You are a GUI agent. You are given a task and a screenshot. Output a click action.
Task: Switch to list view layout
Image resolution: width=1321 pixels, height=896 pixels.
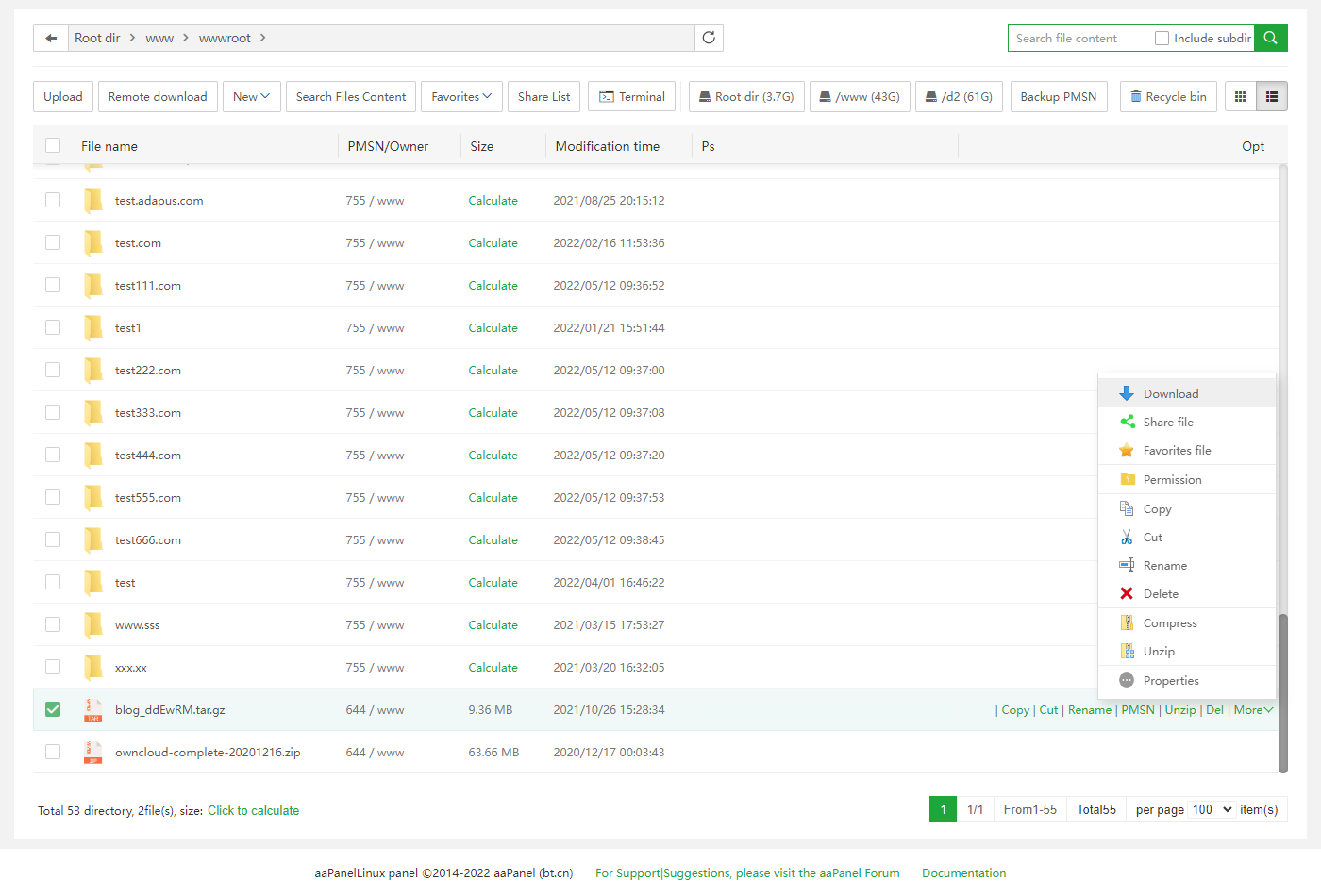point(1271,96)
